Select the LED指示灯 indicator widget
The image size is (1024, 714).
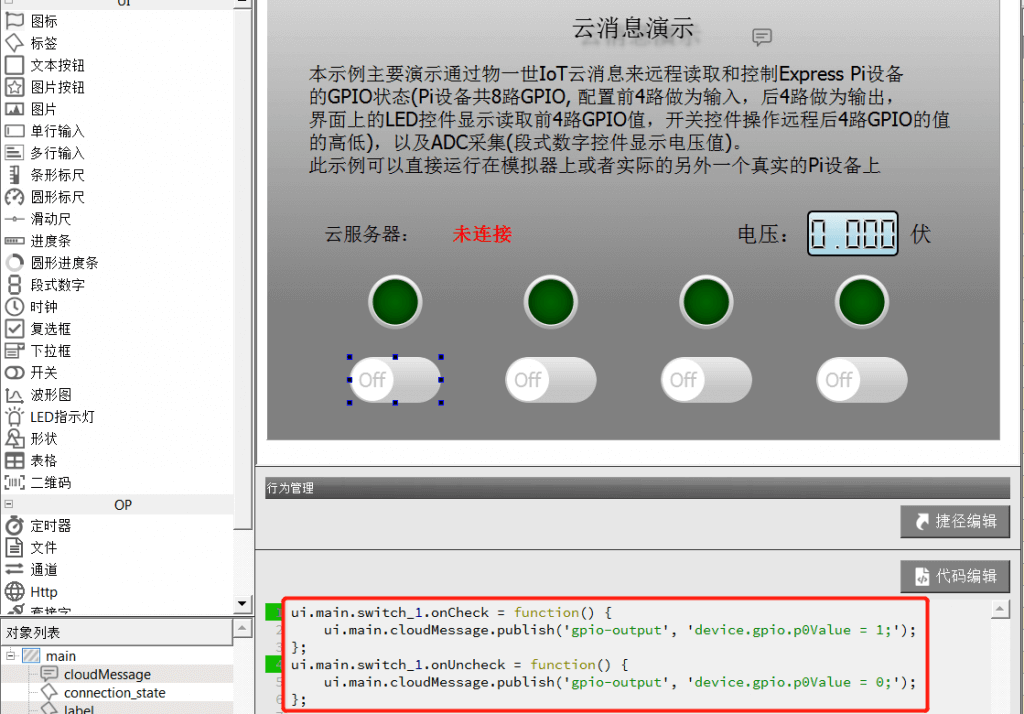(50, 417)
